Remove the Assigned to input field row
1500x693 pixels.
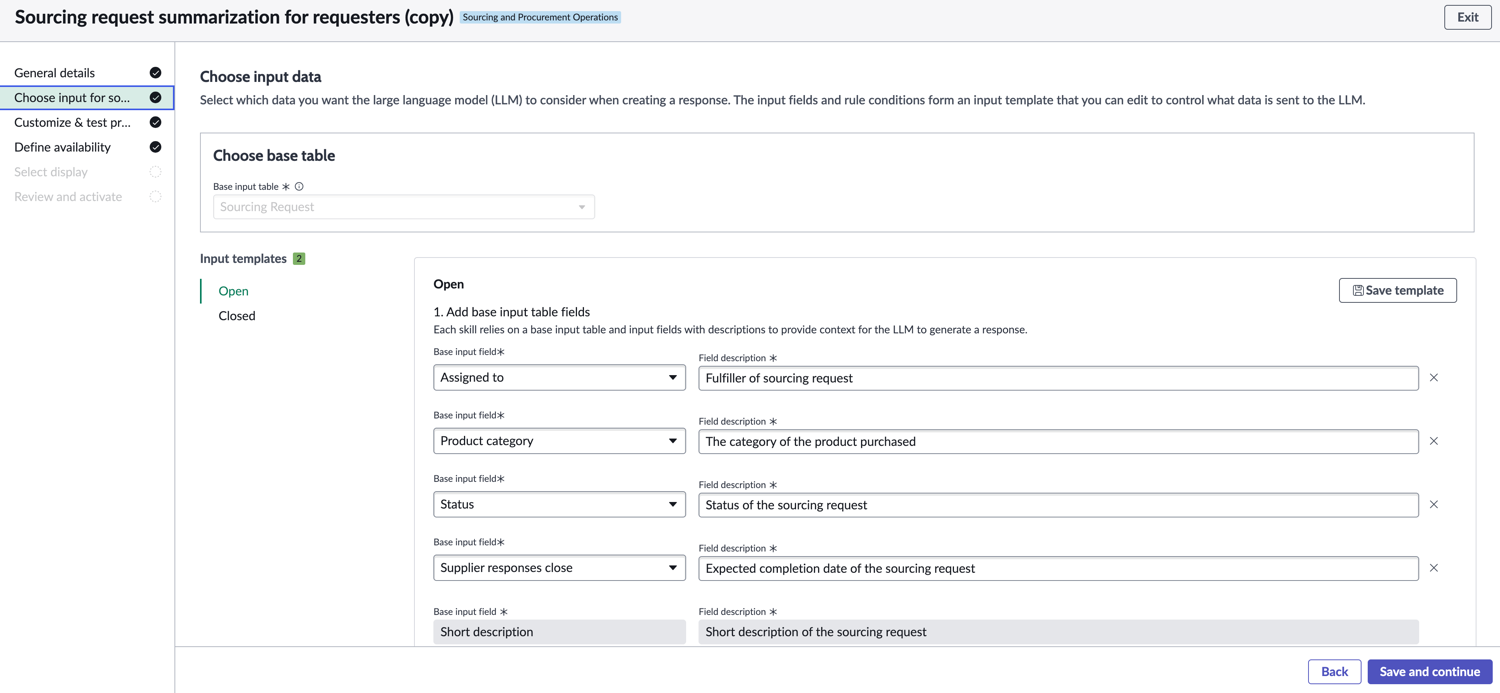1433,378
